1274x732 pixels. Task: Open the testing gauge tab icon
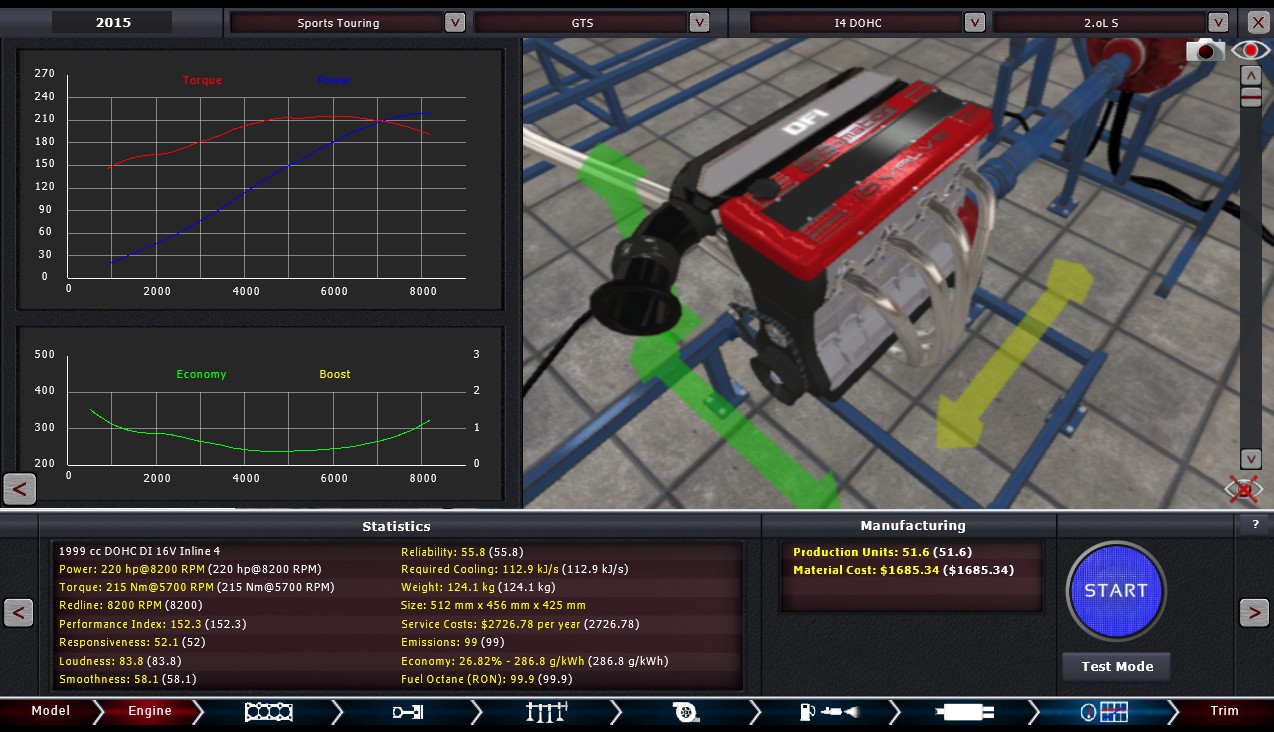(x=1103, y=711)
